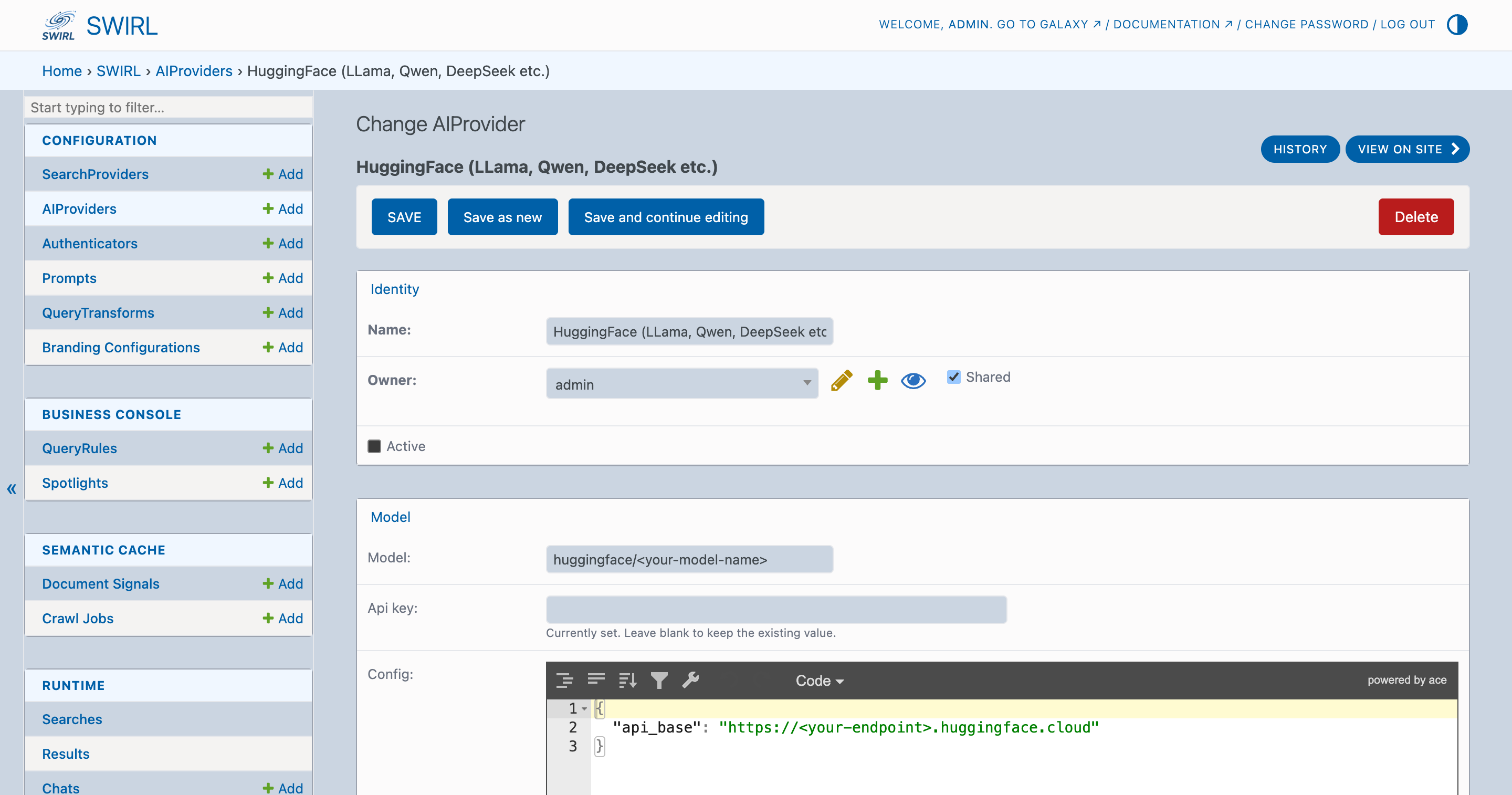Click the Name input field
The width and height of the screenshot is (1512, 795).
point(690,332)
